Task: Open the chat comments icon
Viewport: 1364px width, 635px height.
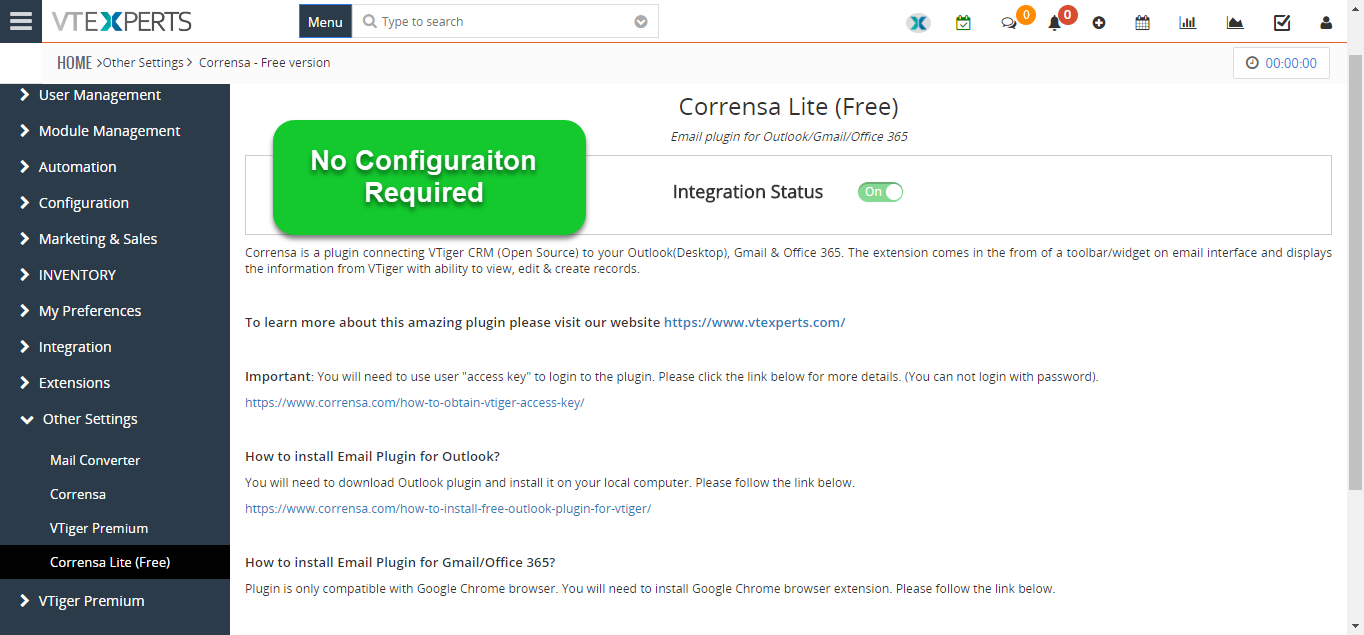Action: (x=1009, y=23)
